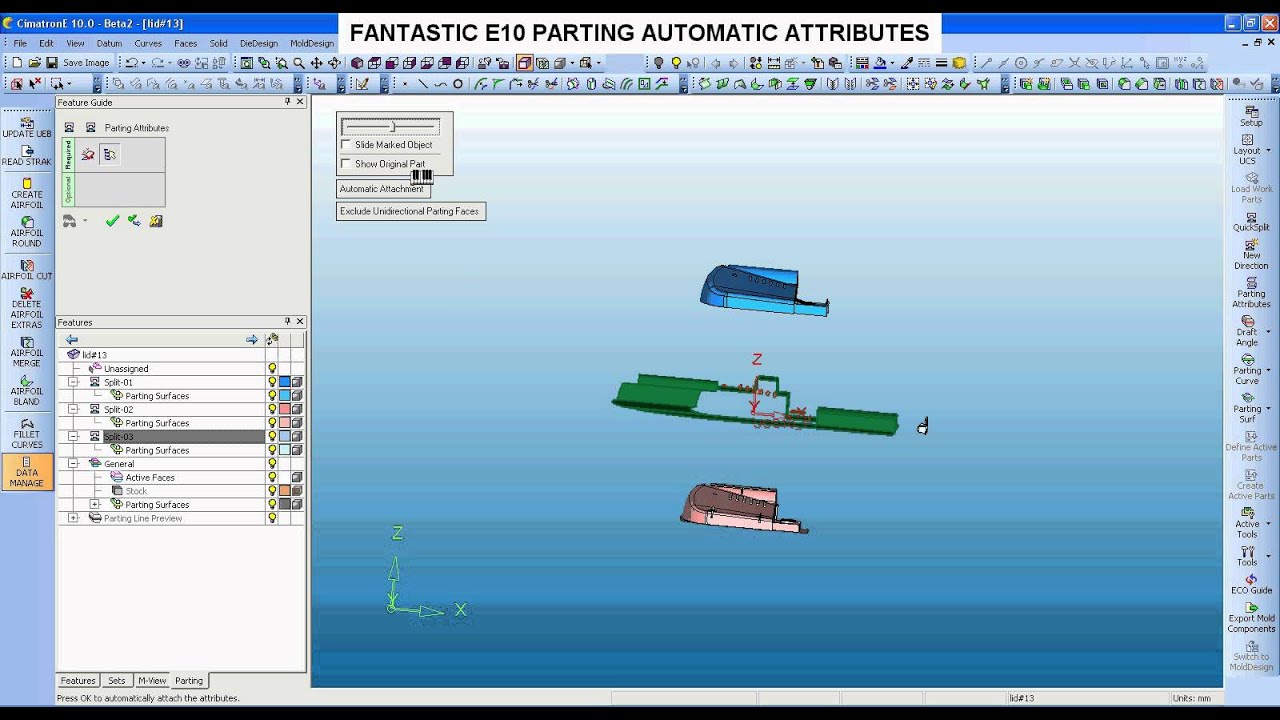Open the File menu
The height and width of the screenshot is (720, 1280).
click(20, 44)
